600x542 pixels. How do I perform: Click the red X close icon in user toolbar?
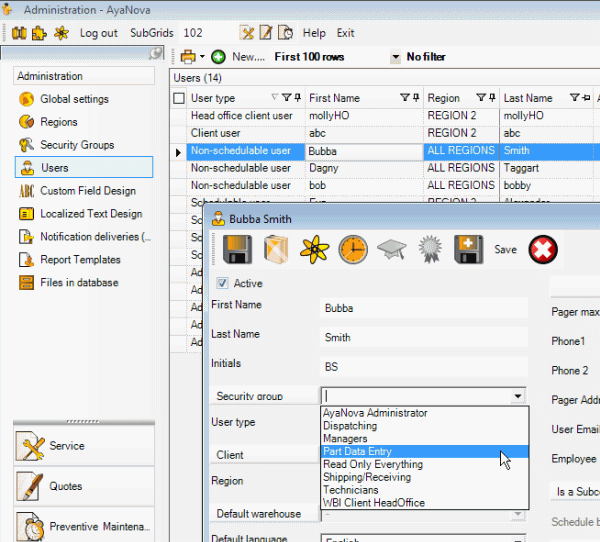pos(543,250)
